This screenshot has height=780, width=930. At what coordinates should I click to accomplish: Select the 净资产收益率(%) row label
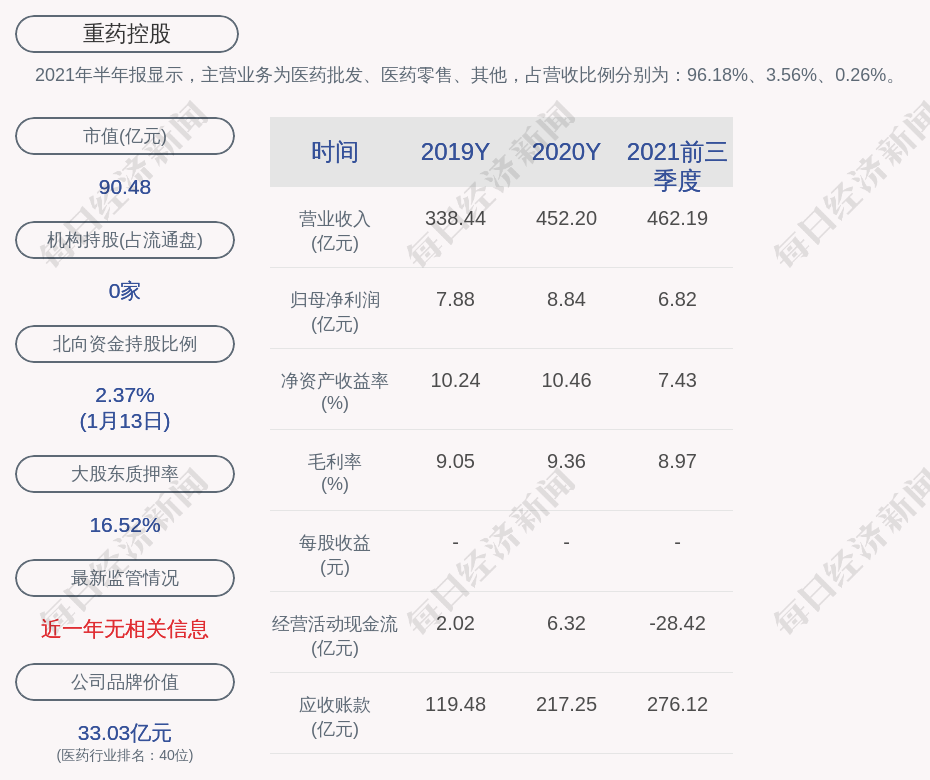pyautogui.click(x=335, y=392)
